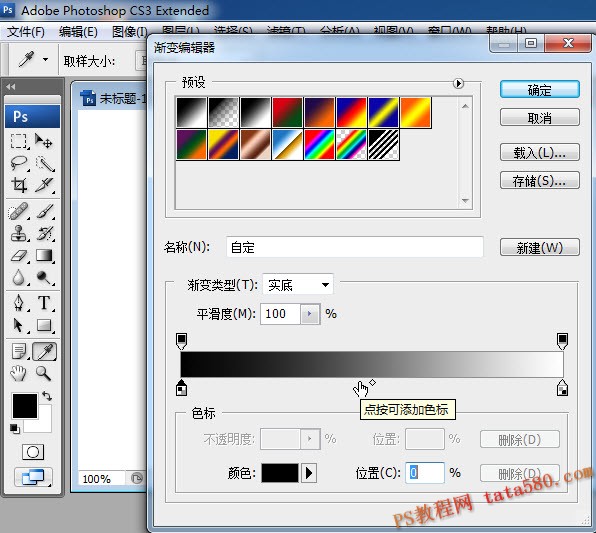Select the left opacity stop above bar
Image resolution: width=596 pixels, height=533 pixels.
pos(182,341)
